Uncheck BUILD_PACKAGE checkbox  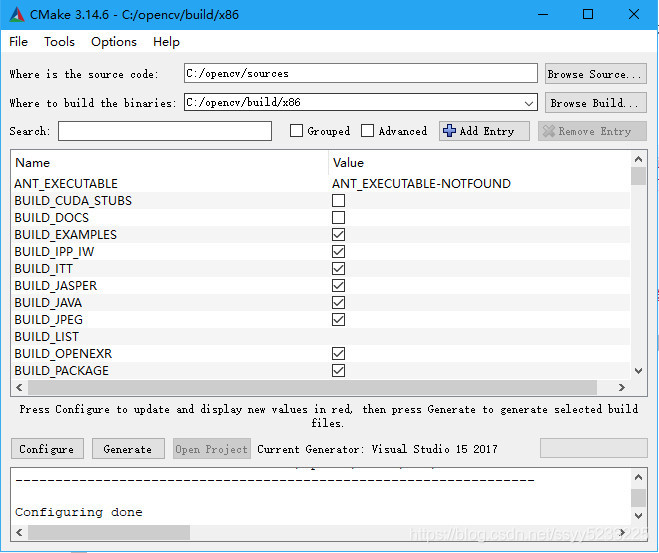pos(338,371)
